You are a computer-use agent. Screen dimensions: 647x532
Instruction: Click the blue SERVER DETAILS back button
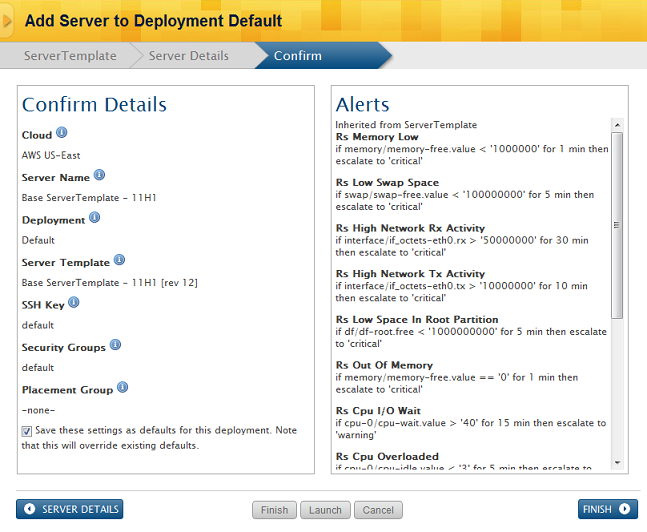coord(70,509)
